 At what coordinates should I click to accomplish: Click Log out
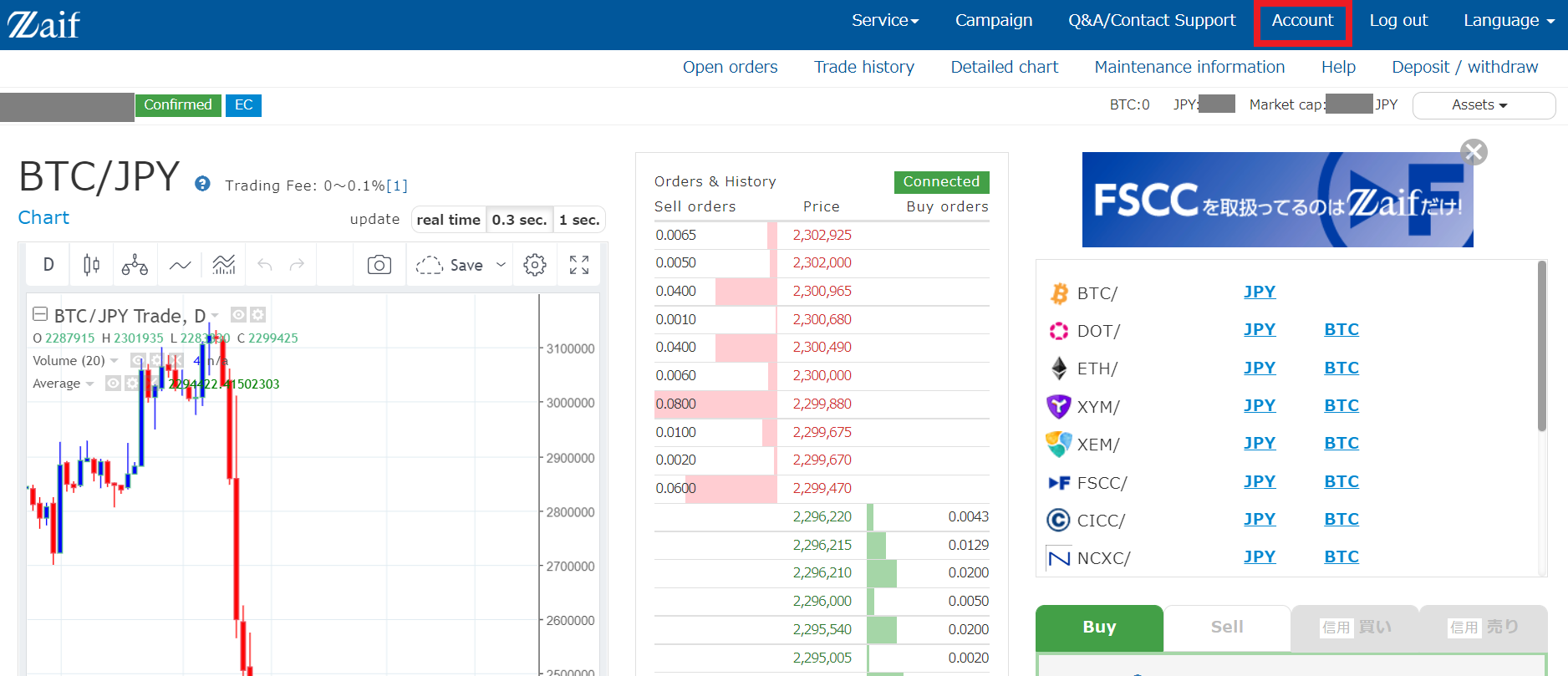tap(1398, 21)
